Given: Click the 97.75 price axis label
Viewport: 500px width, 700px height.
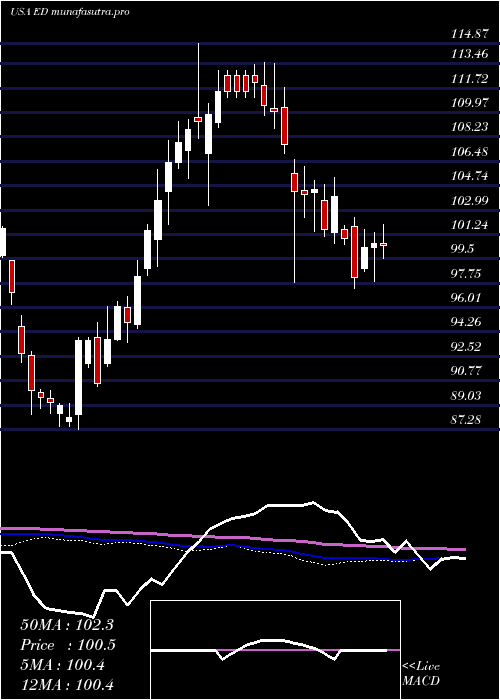Looking at the screenshot, I should coord(466,274).
